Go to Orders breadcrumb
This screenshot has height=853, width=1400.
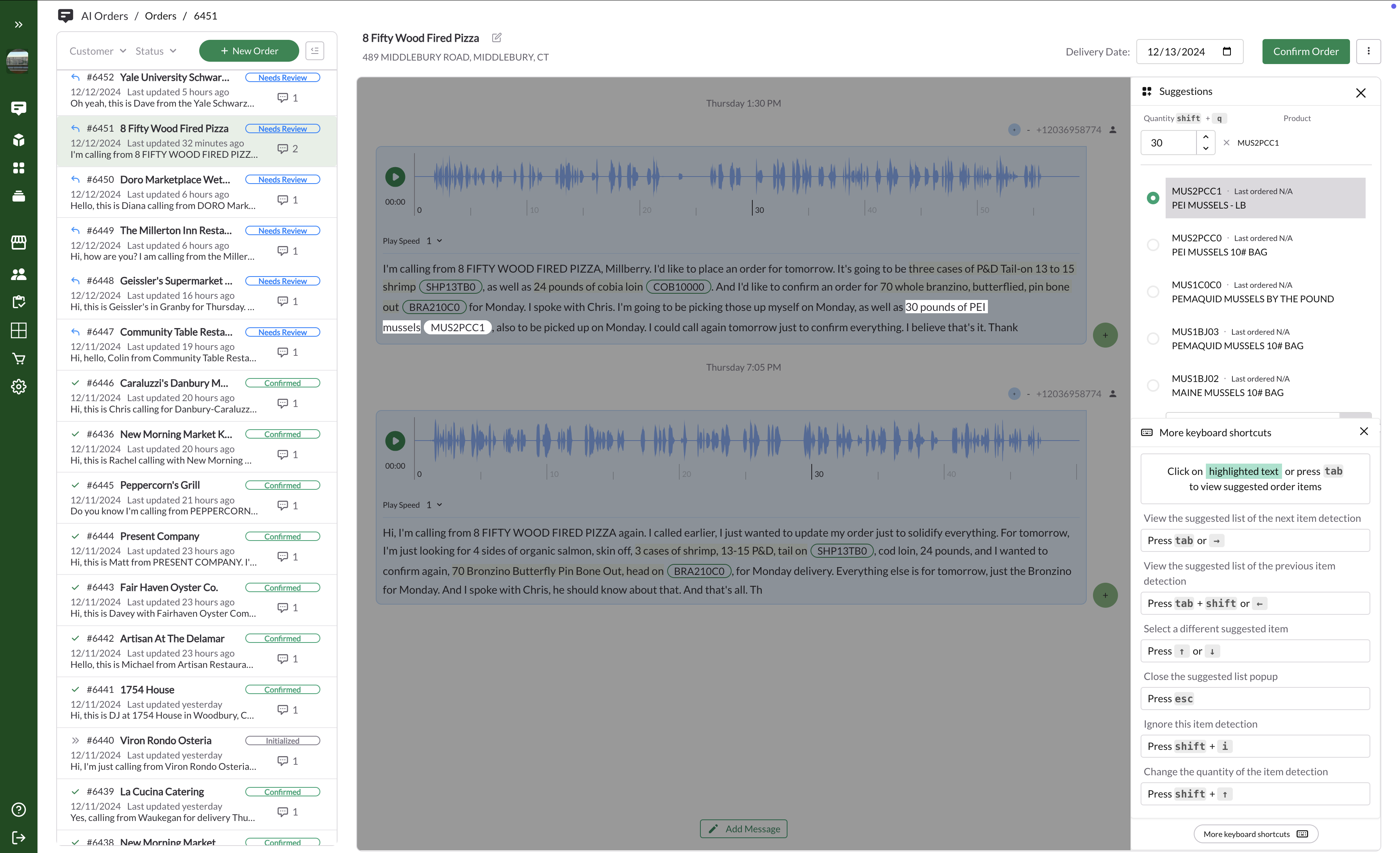[x=160, y=16]
